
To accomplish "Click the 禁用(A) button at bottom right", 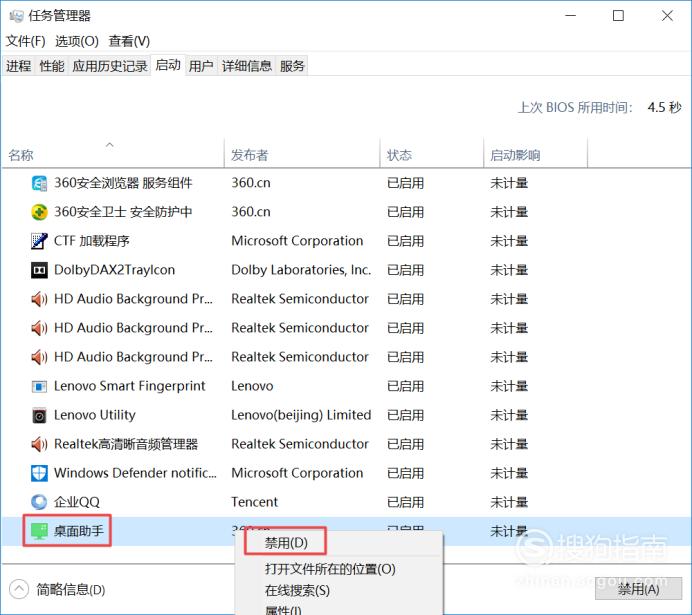I will click(638, 589).
